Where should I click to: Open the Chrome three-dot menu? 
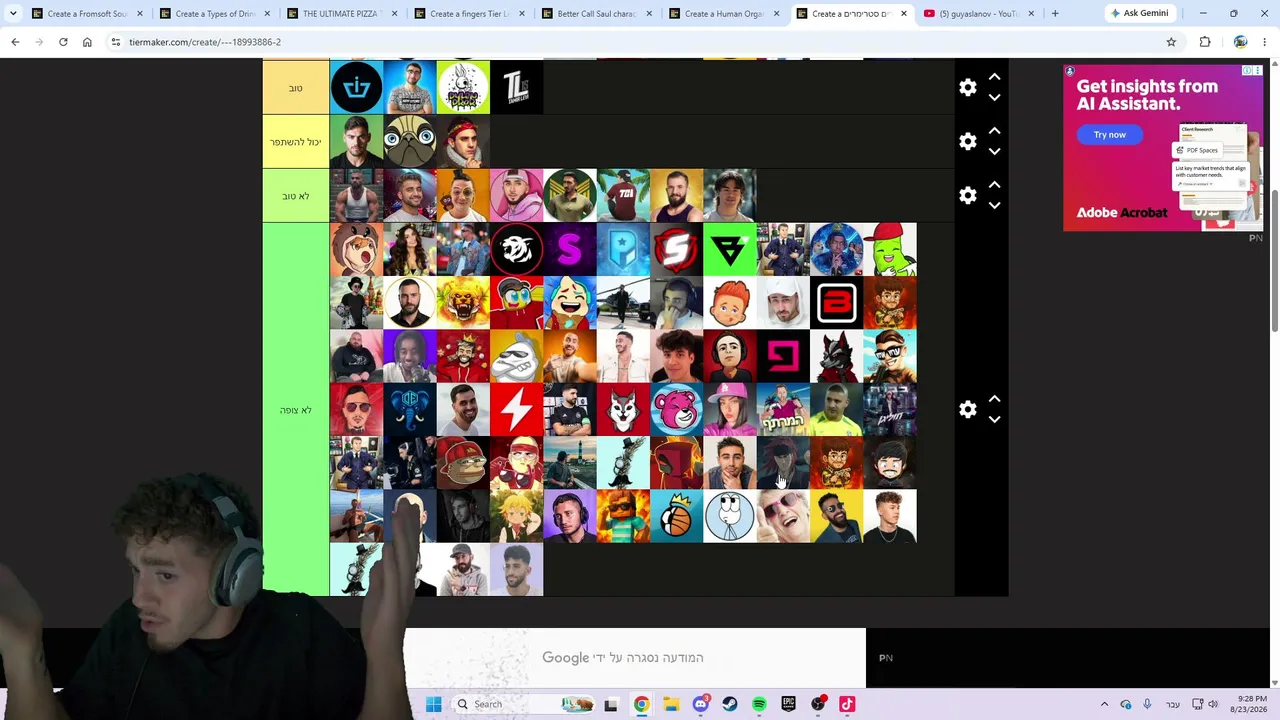click(x=1265, y=42)
